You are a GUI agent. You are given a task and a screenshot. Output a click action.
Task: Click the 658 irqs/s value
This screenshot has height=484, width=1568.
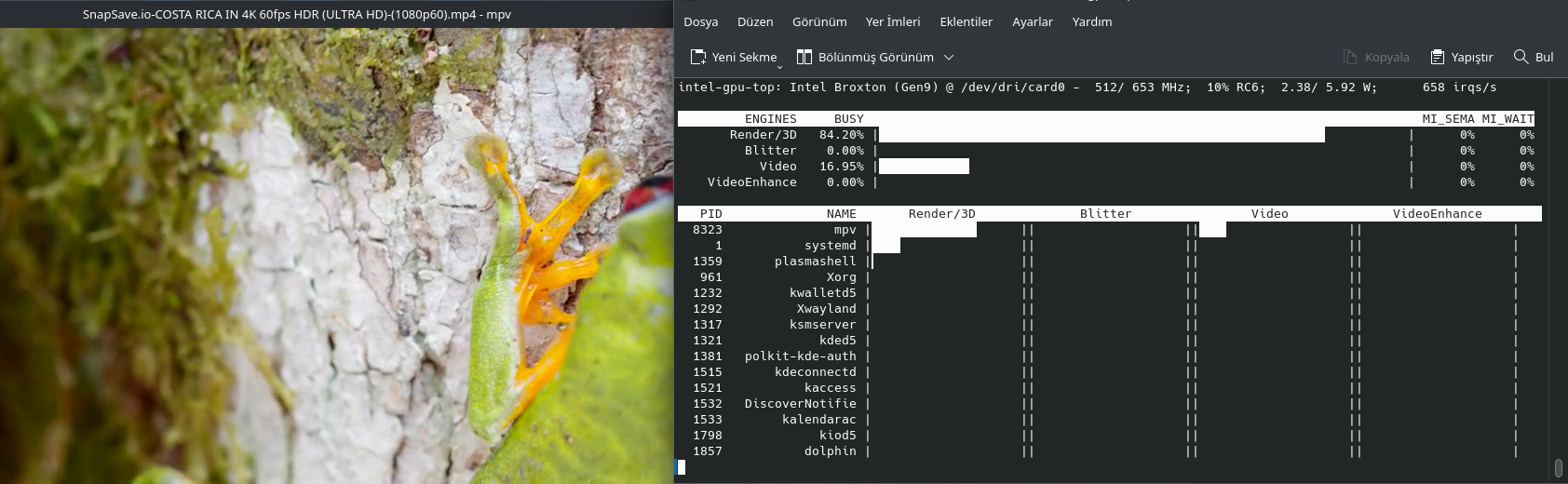pyautogui.click(x=1460, y=87)
